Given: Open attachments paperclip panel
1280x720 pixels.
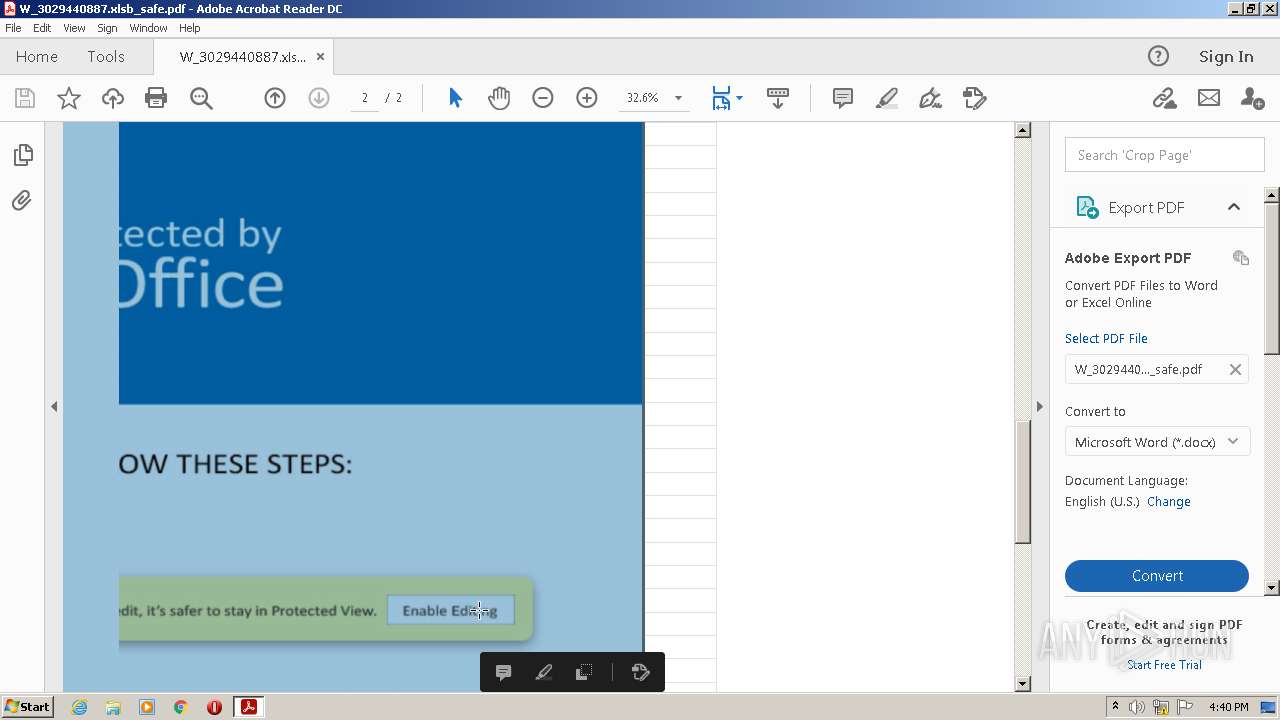Looking at the screenshot, I should (x=22, y=201).
